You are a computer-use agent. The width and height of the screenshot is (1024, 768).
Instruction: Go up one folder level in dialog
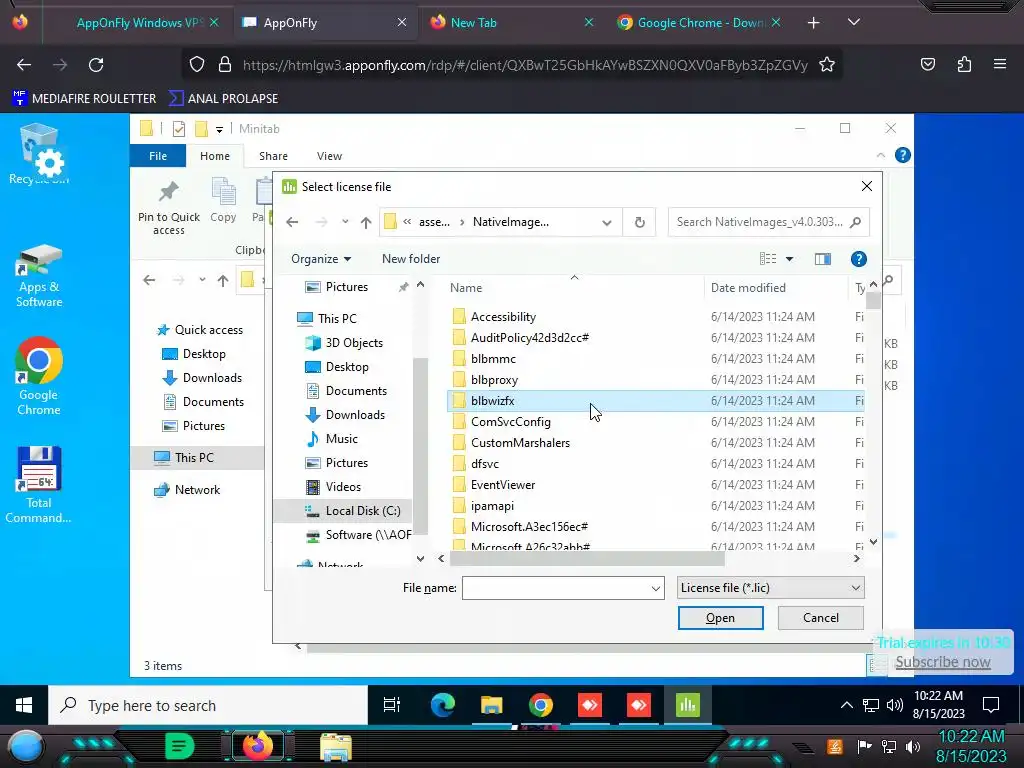pyautogui.click(x=366, y=222)
